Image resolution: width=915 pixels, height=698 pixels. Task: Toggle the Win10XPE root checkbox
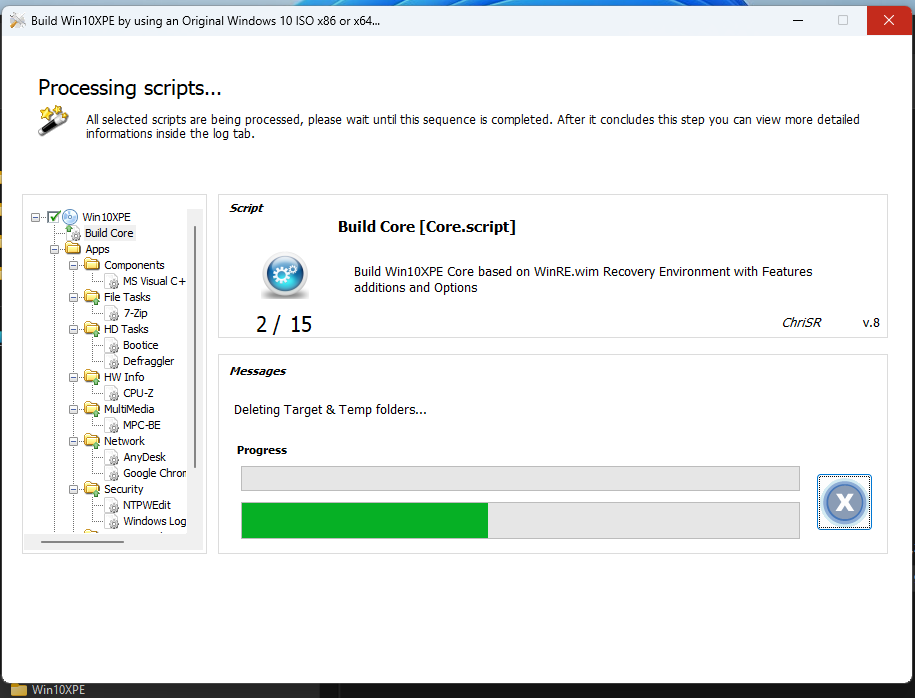point(54,217)
